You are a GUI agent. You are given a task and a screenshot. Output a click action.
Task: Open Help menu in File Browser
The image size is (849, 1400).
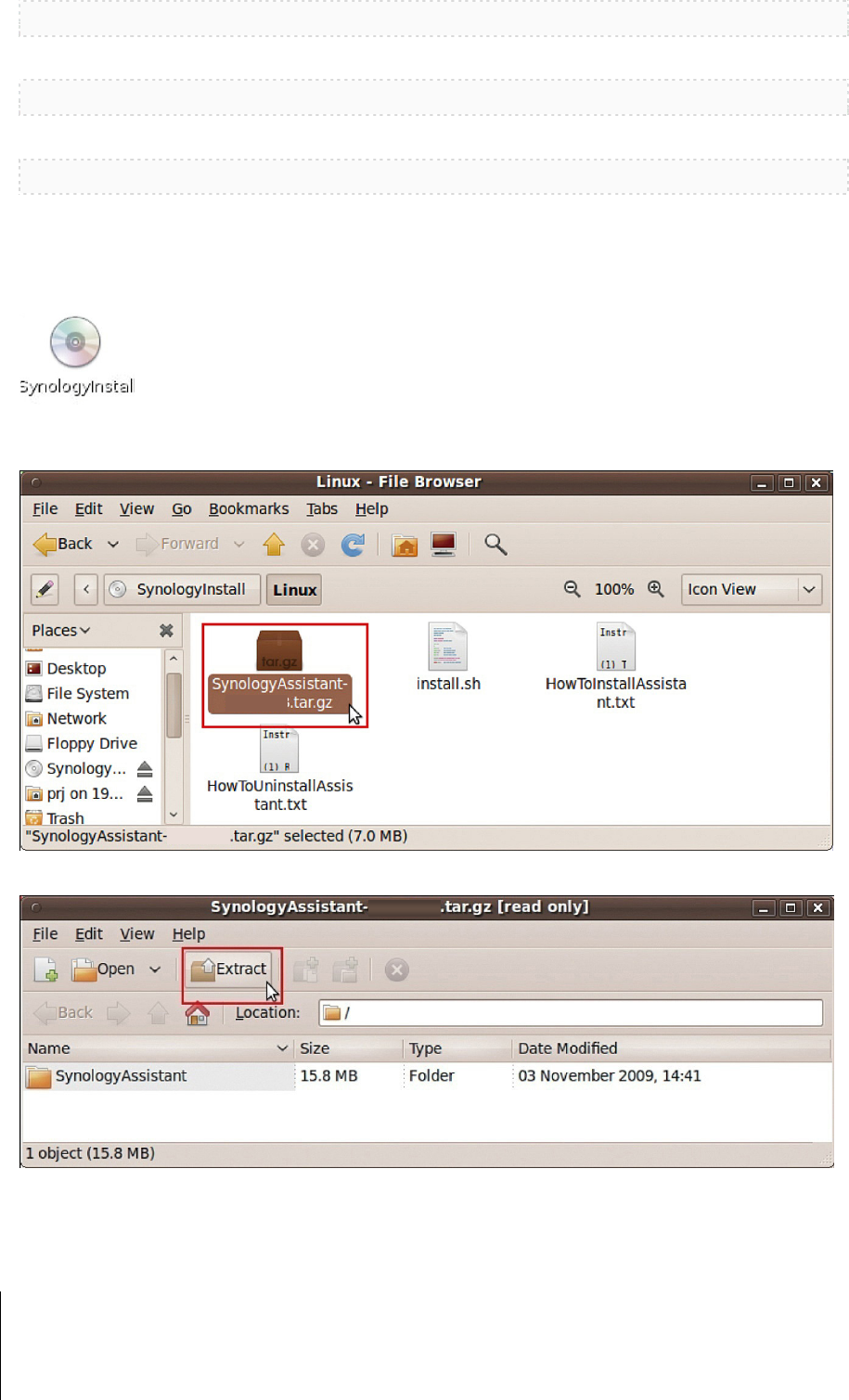tap(371, 508)
